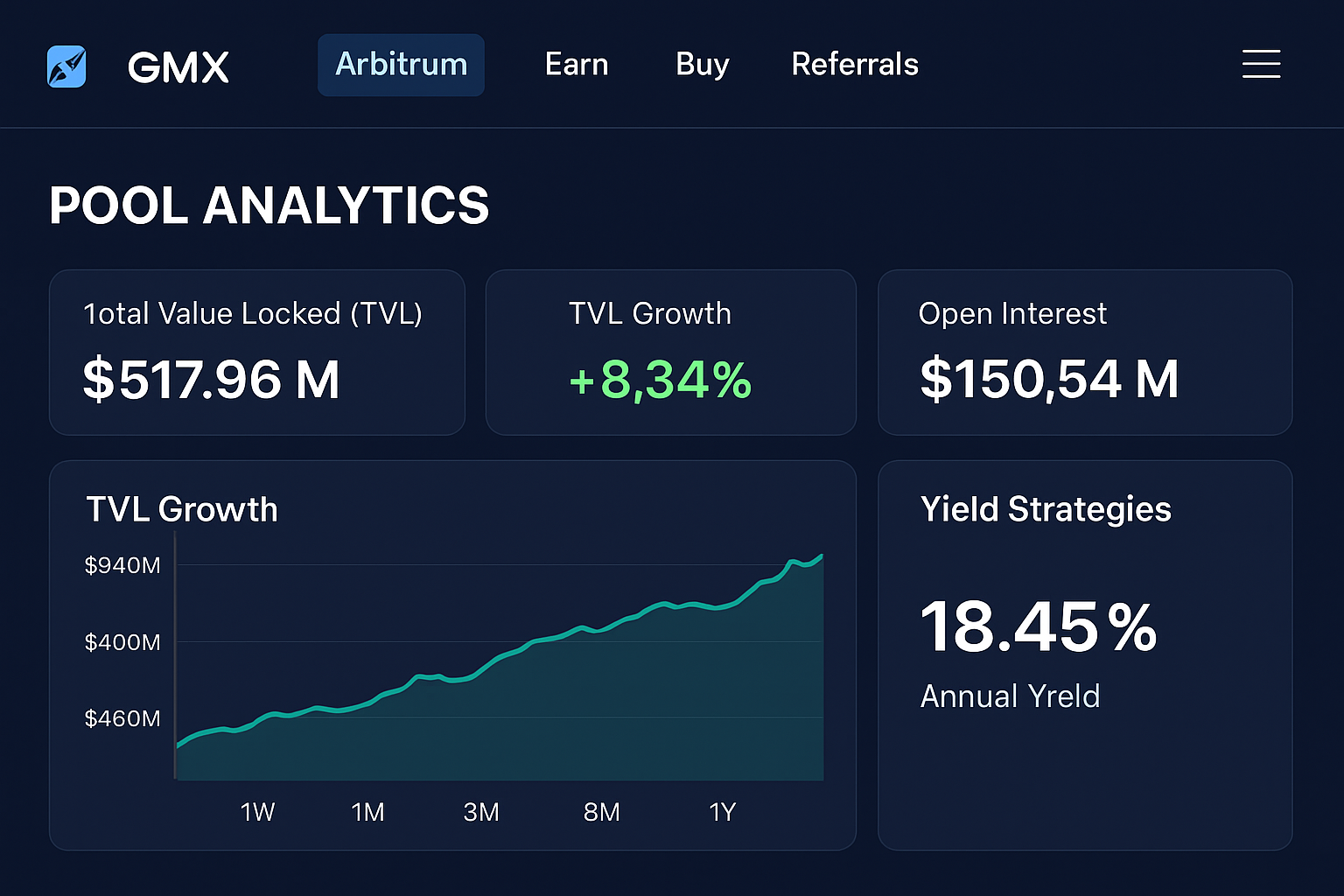Click the TVL Growth chart area

[499, 665]
